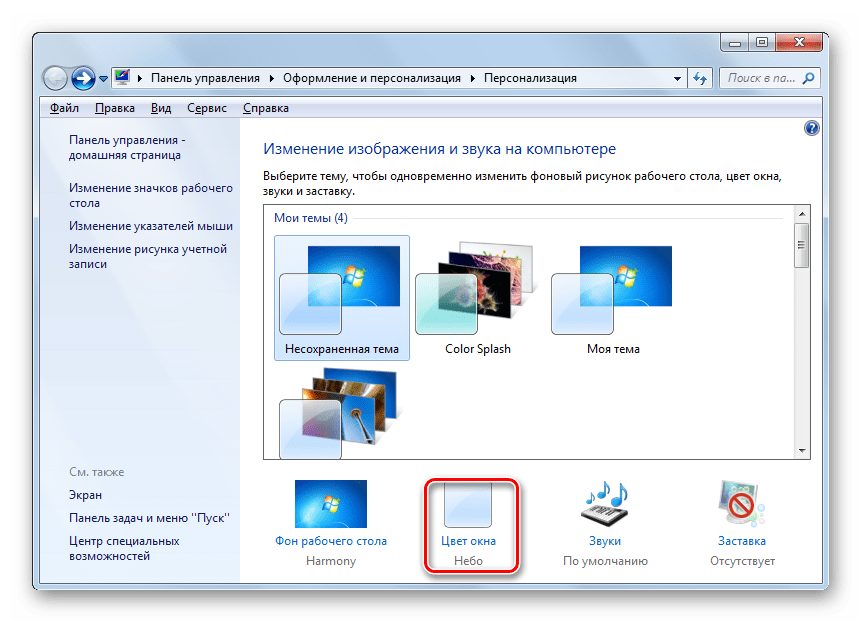This screenshot has width=862, height=623.
Task: Close the Personalization window
Action: pos(799,42)
